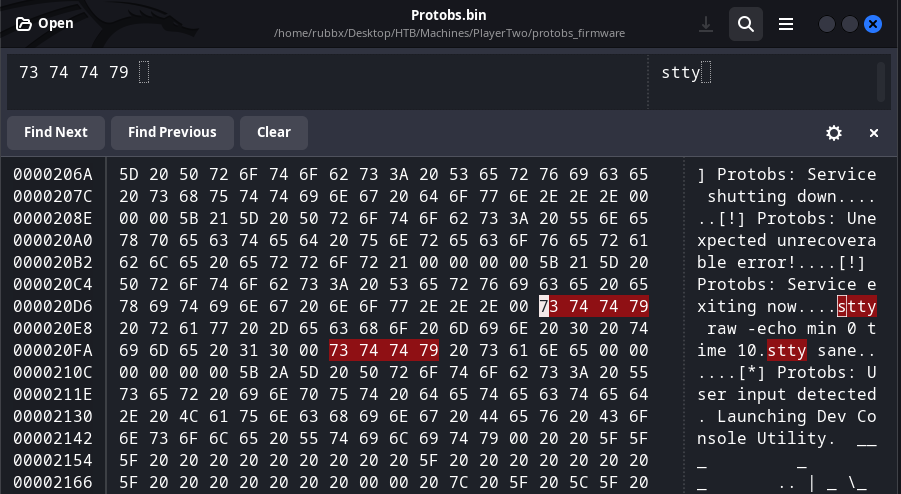Screen dimensions: 901x494
Task: Close the window with blue X button
Action: pos(874,23)
